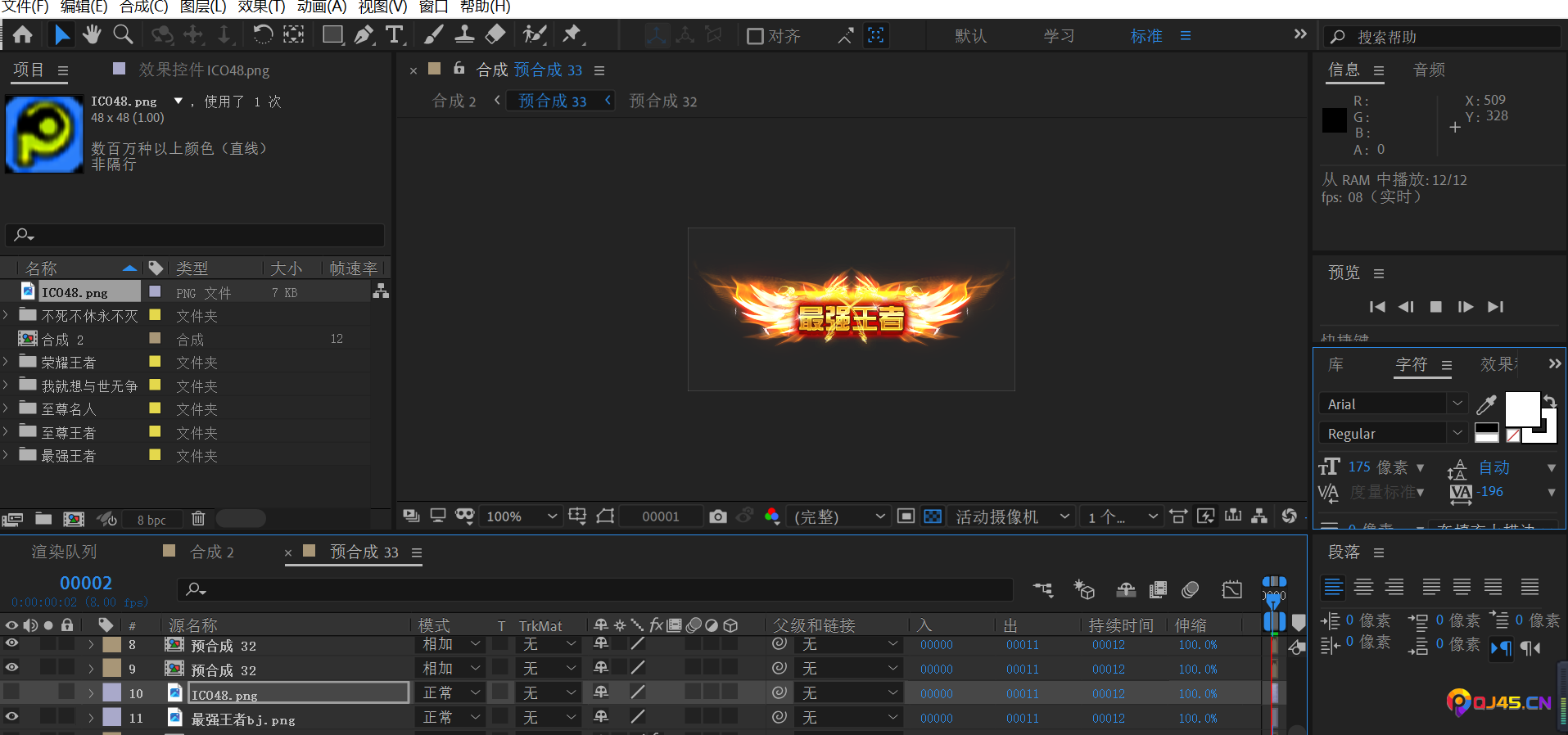This screenshot has height=735, width=1568.
Task: Expand the 最强王者 folder
Action: (x=6, y=455)
